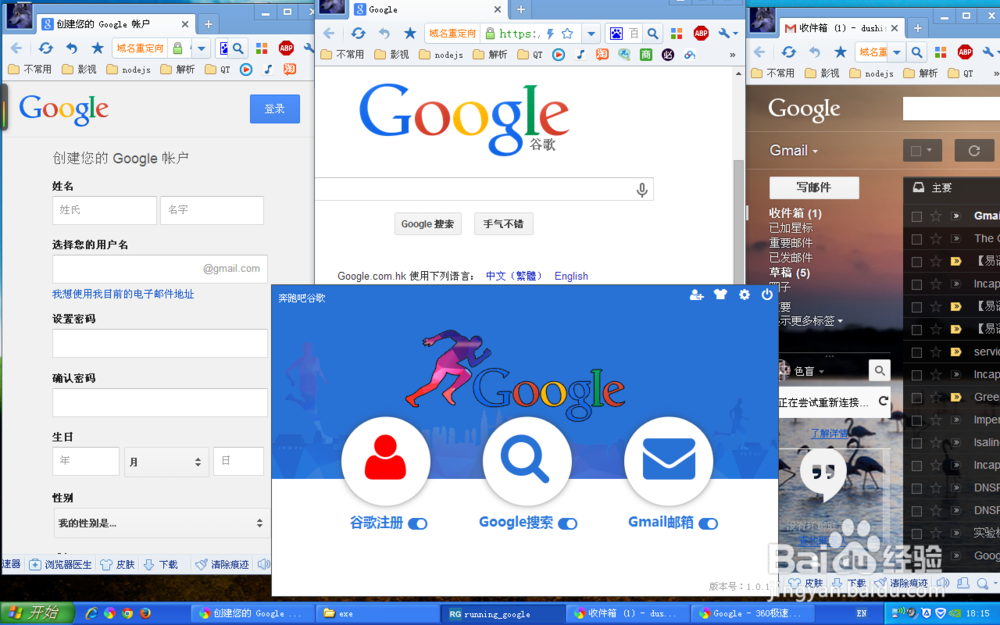The image size is (1000, 625).
Task: Toggle 谷歌注册 switch
Action: 418,524
